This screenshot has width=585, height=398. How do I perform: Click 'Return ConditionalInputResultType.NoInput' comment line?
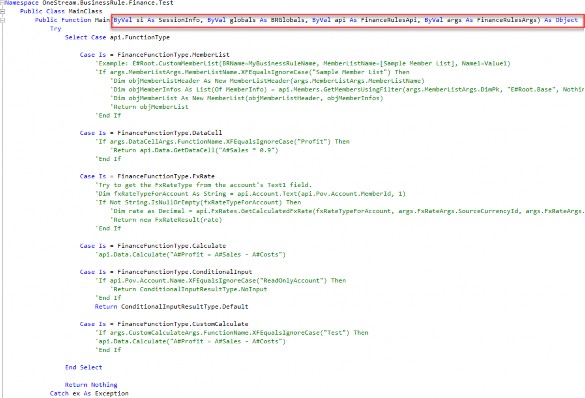tap(188, 289)
